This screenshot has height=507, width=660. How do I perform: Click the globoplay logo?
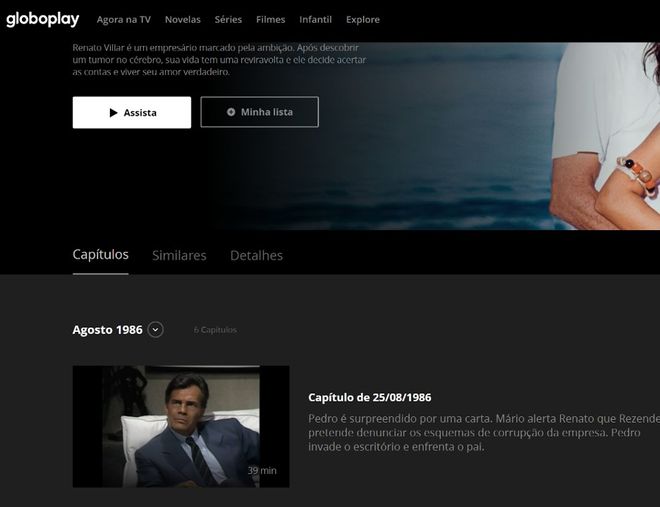[x=43, y=19]
